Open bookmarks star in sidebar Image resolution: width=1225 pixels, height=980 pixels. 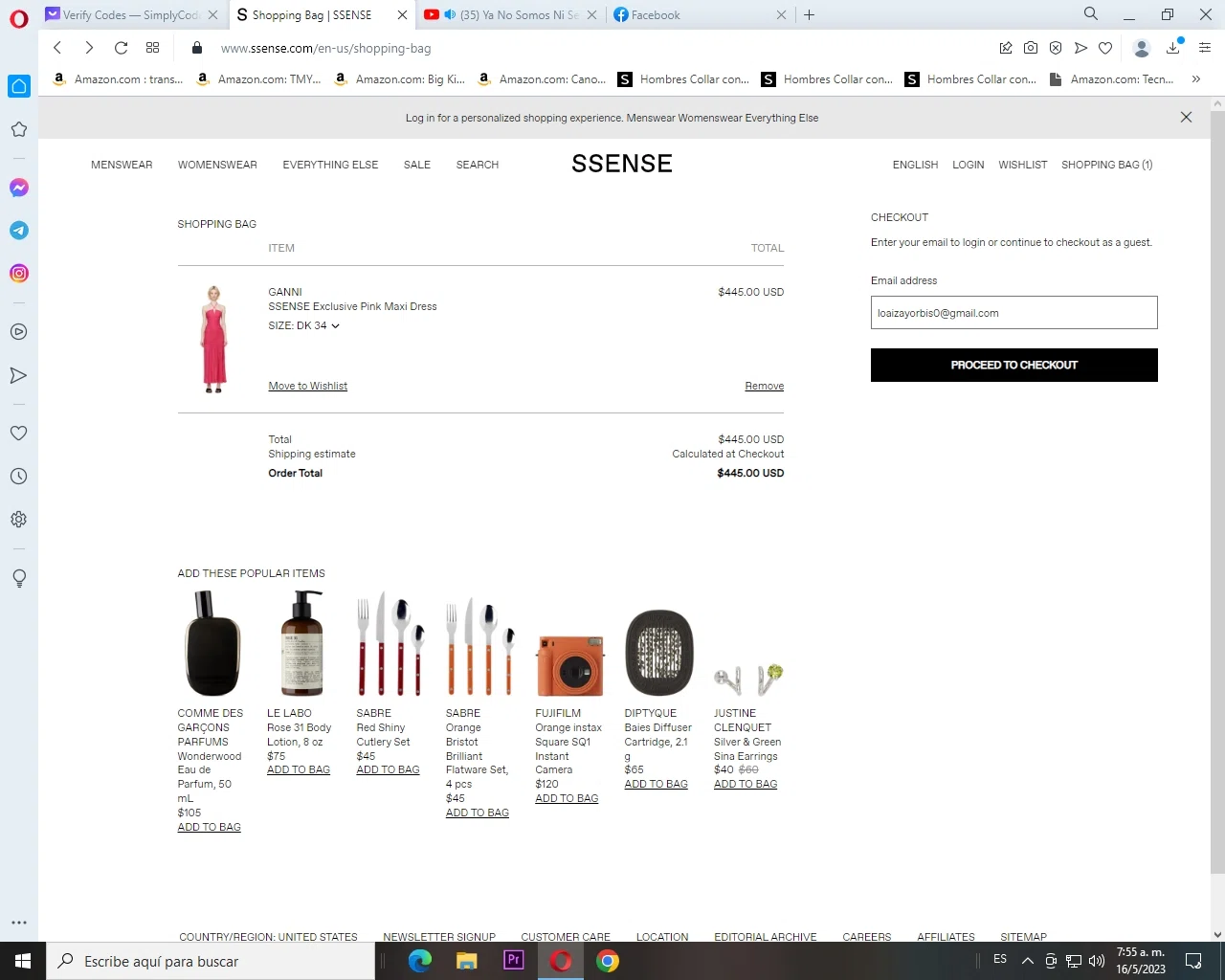(18, 129)
